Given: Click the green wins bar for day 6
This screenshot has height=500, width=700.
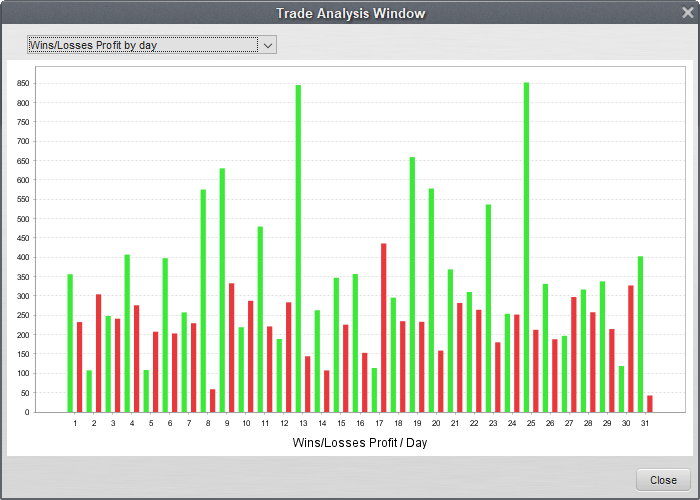Looking at the screenshot, I should (x=165, y=335).
